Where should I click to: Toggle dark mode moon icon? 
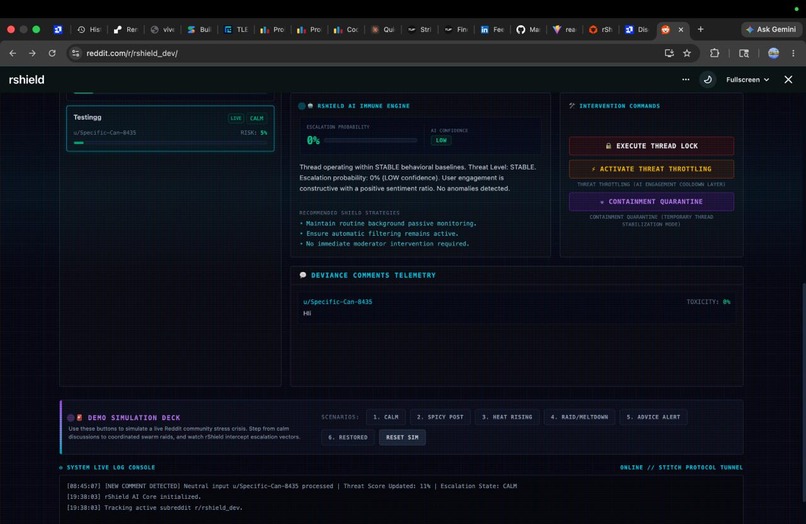[x=708, y=80]
